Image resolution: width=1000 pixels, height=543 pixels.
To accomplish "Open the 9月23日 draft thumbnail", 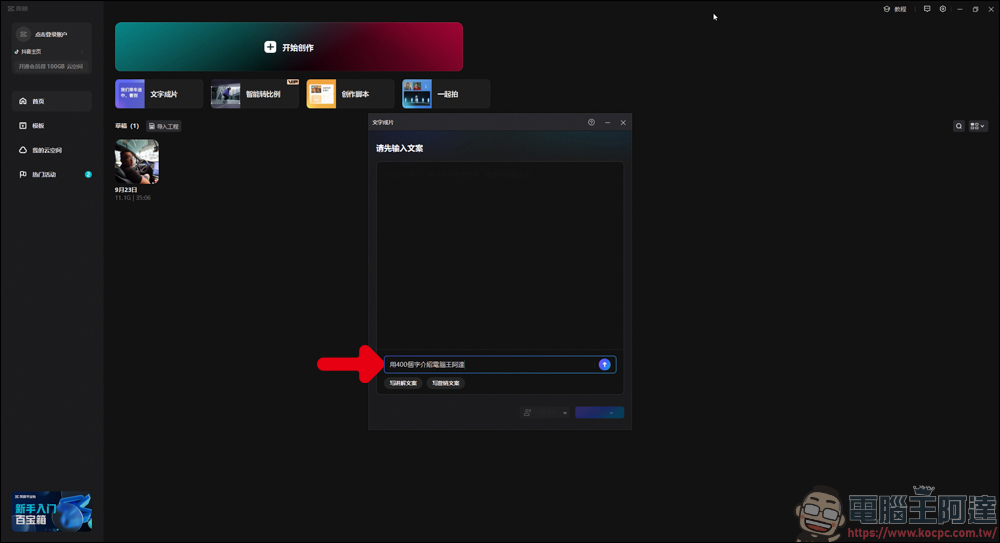I will tap(136, 162).
